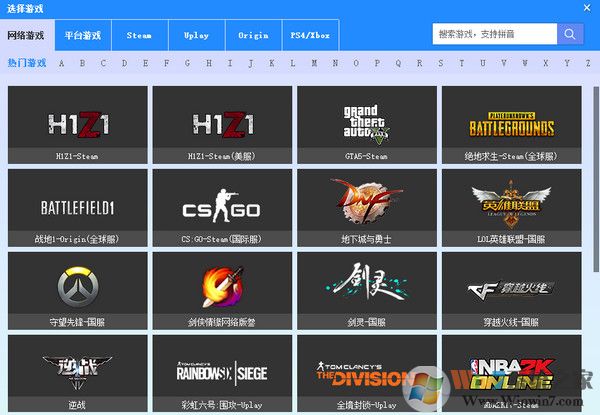The image size is (600, 415).
Task: Filter games by letter A
Action: click(62, 63)
